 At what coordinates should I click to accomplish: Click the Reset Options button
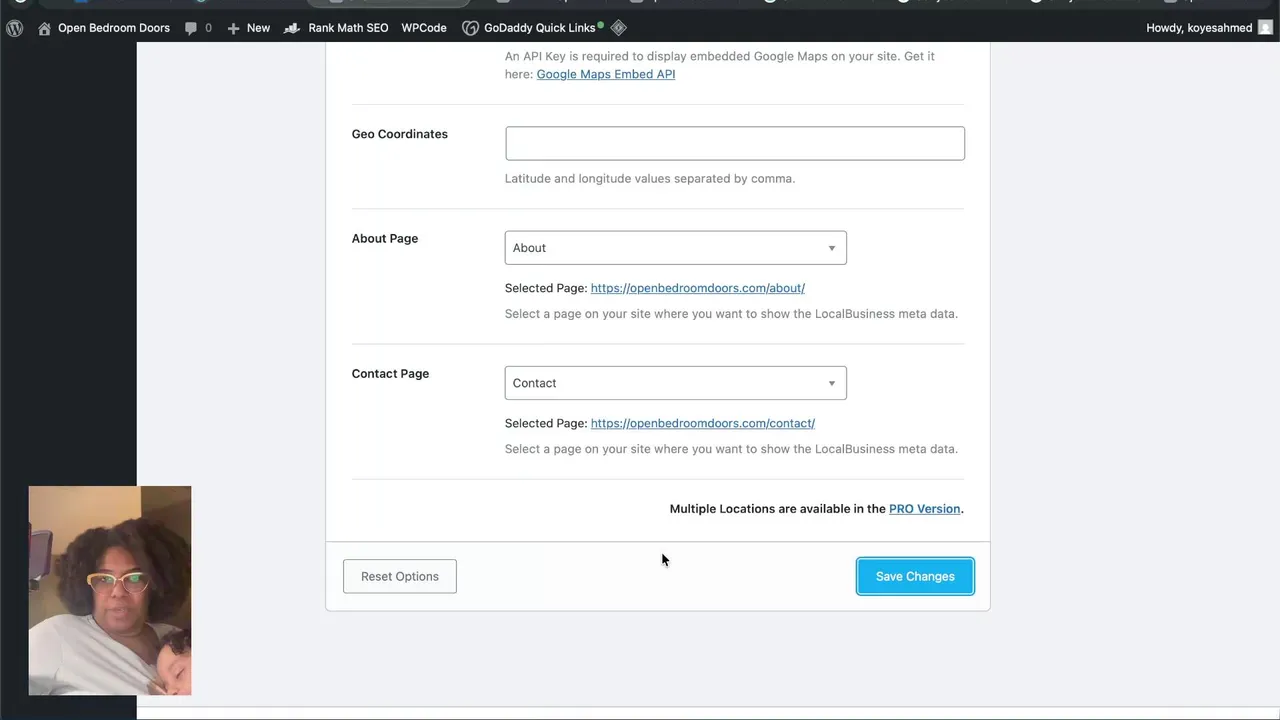pos(400,576)
